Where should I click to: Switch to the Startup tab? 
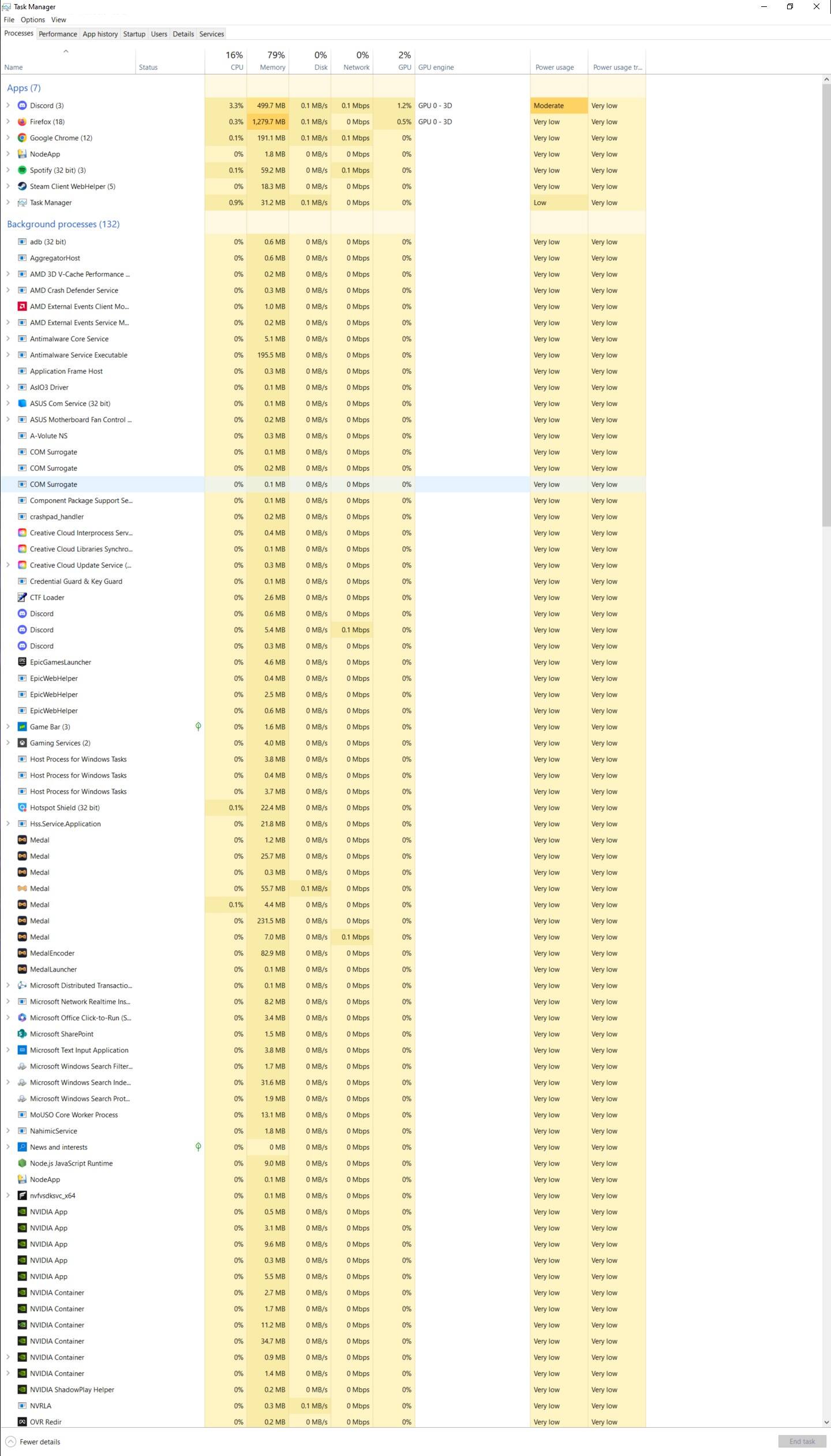coord(134,34)
